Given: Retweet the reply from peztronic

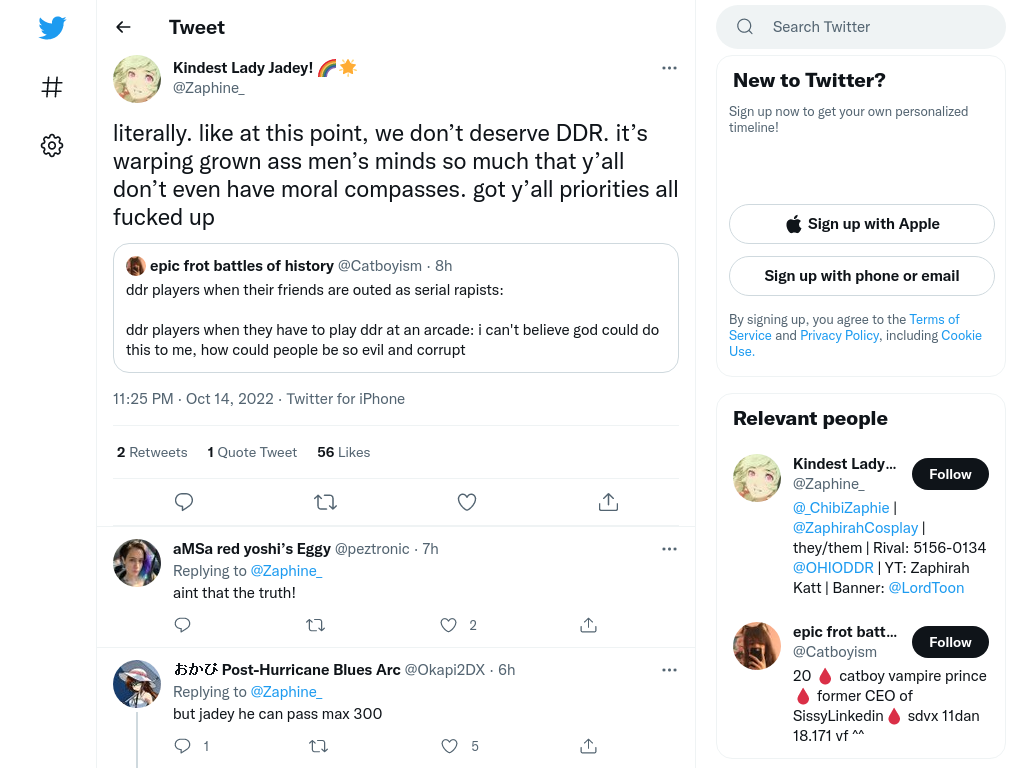Looking at the screenshot, I should tap(315, 625).
